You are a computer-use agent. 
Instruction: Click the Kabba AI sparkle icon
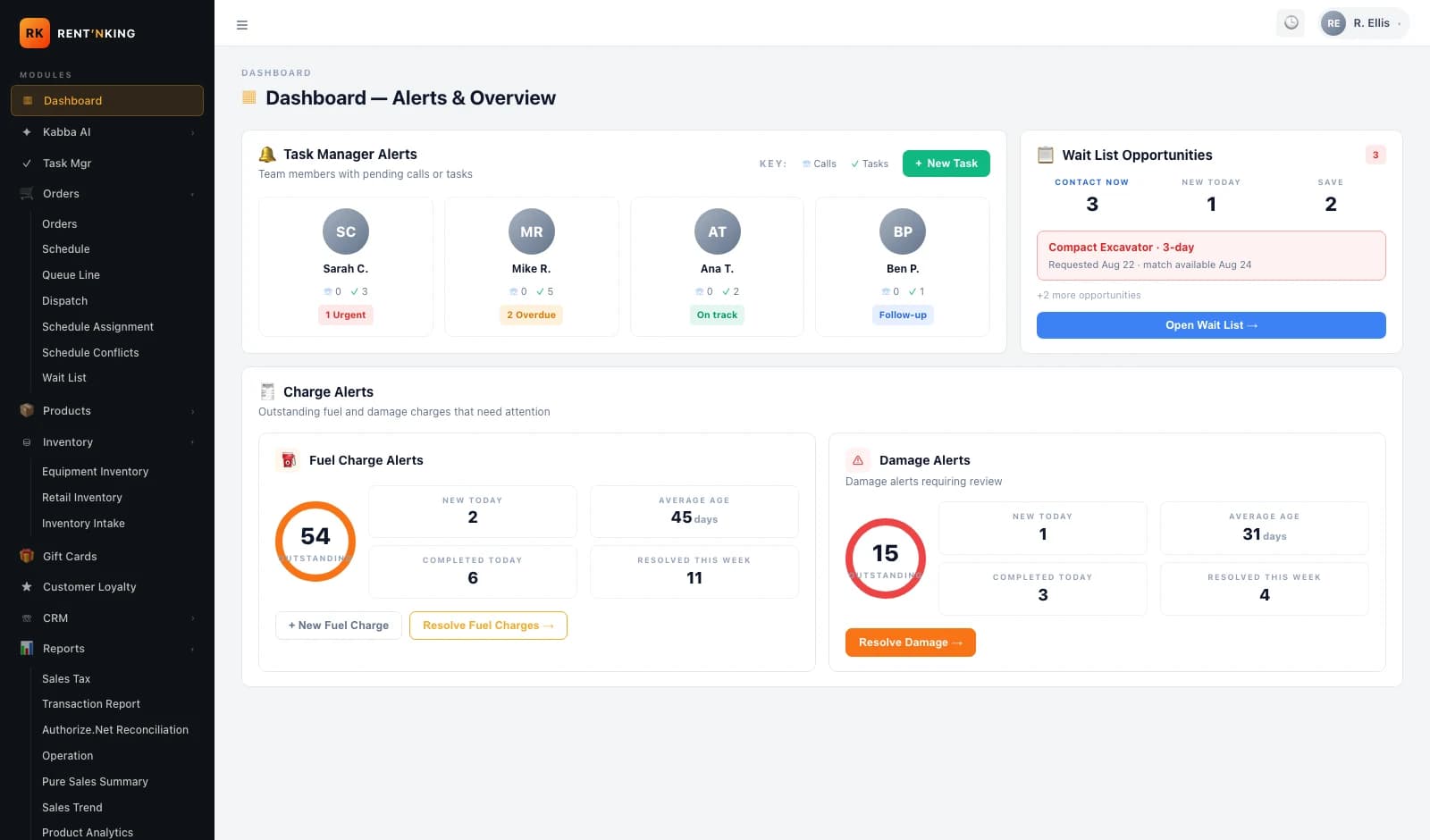[x=27, y=132]
